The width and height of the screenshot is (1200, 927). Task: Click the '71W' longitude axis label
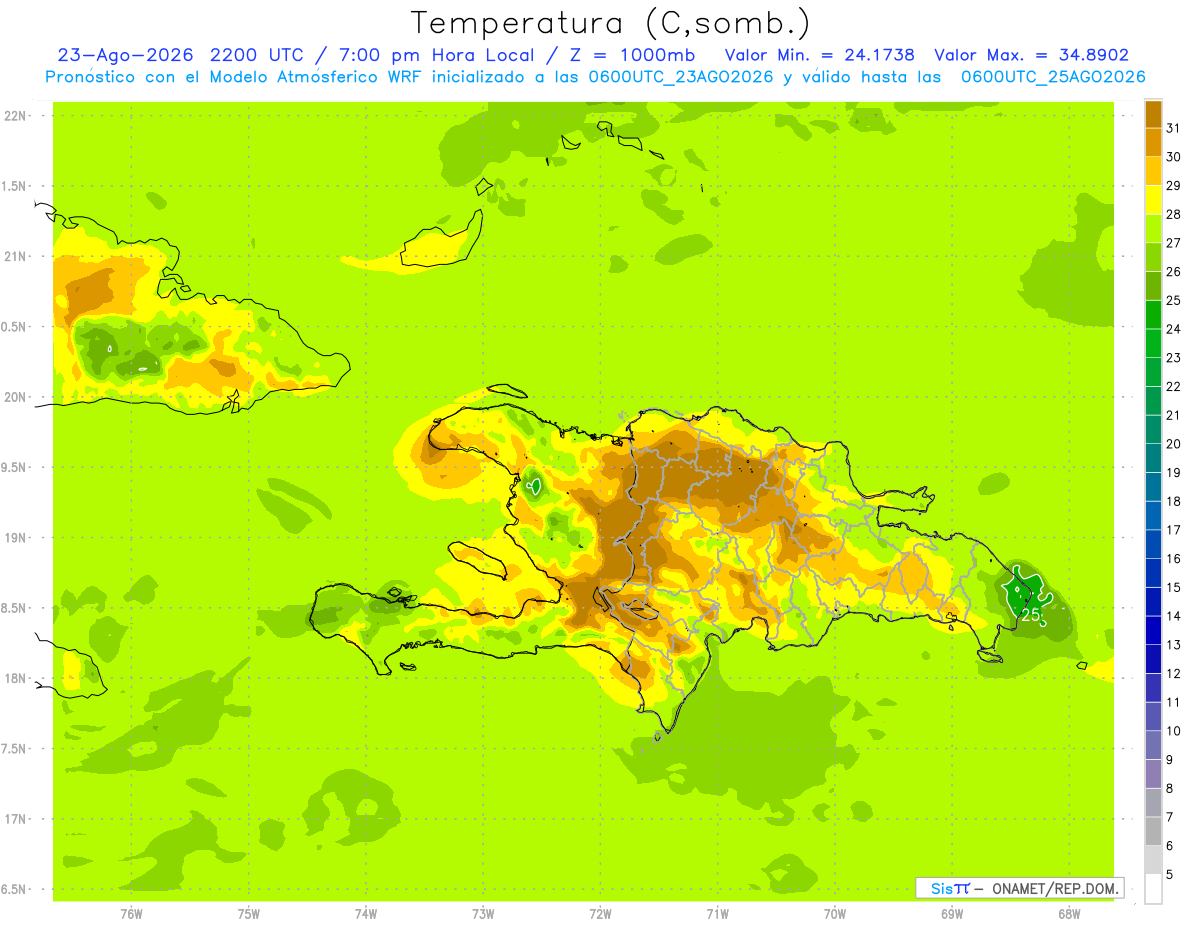tap(717, 914)
